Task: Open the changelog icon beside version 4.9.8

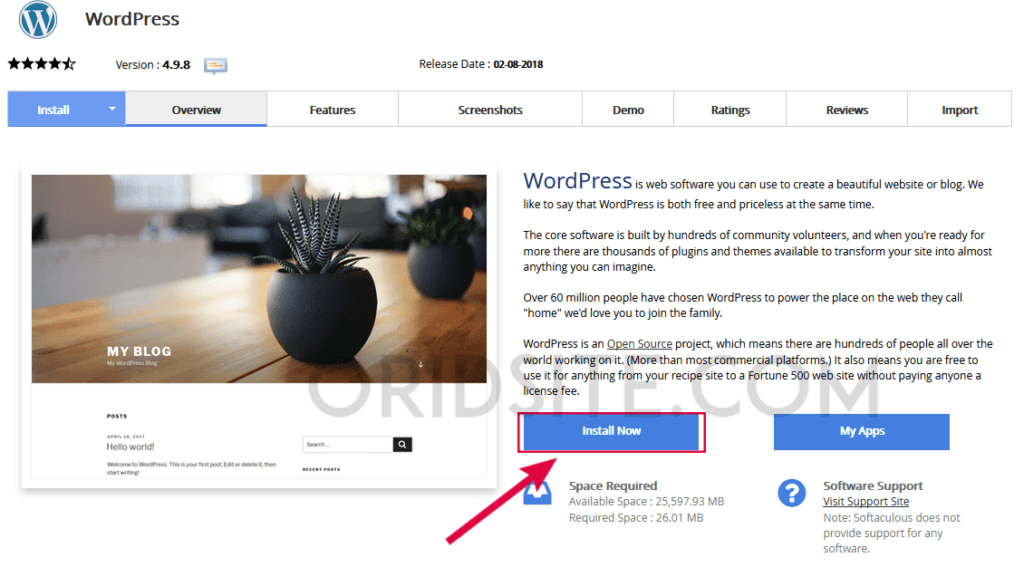Action: pyautogui.click(x=216, y=65)
